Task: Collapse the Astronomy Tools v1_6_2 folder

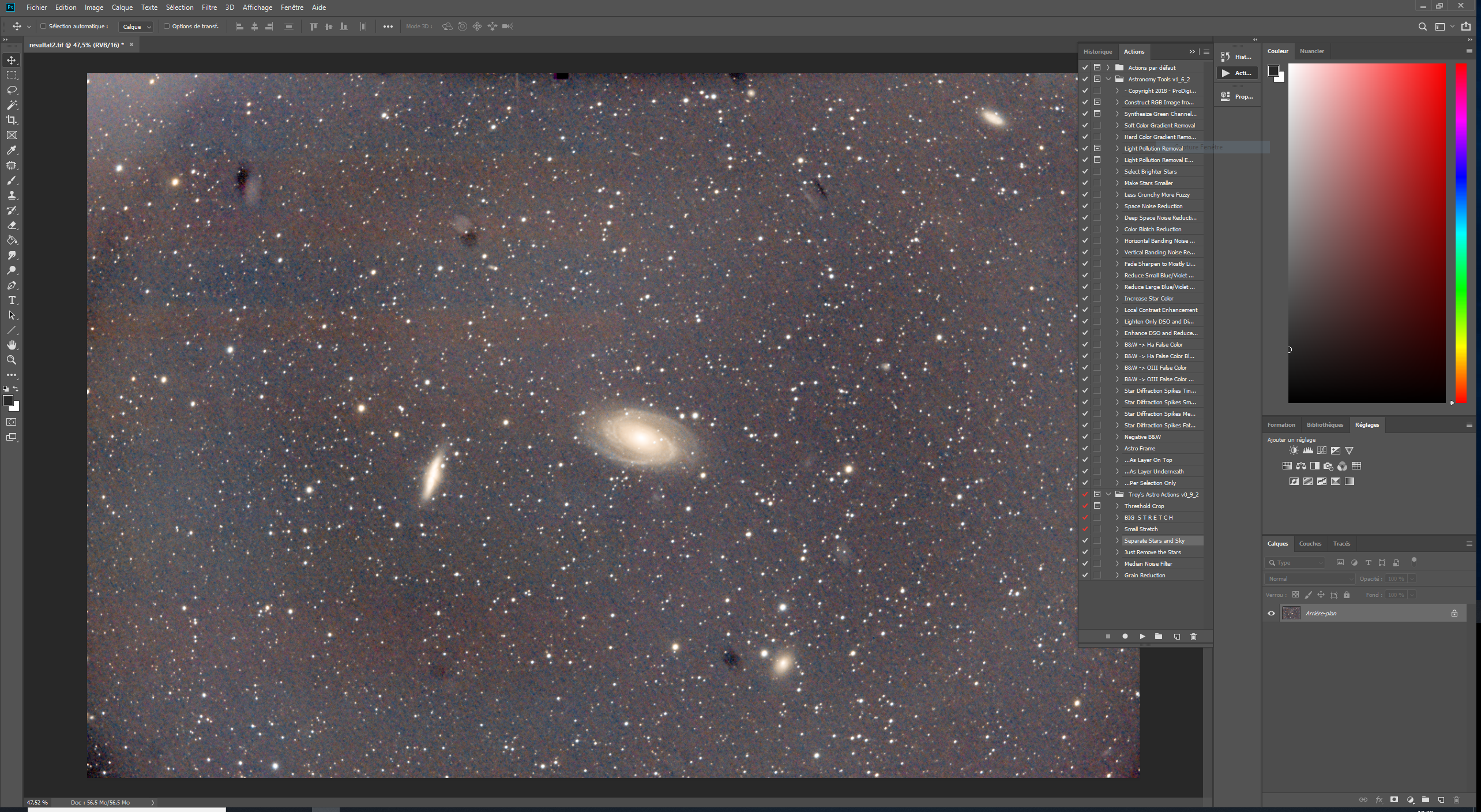Action: click(x=1108, y=79)
